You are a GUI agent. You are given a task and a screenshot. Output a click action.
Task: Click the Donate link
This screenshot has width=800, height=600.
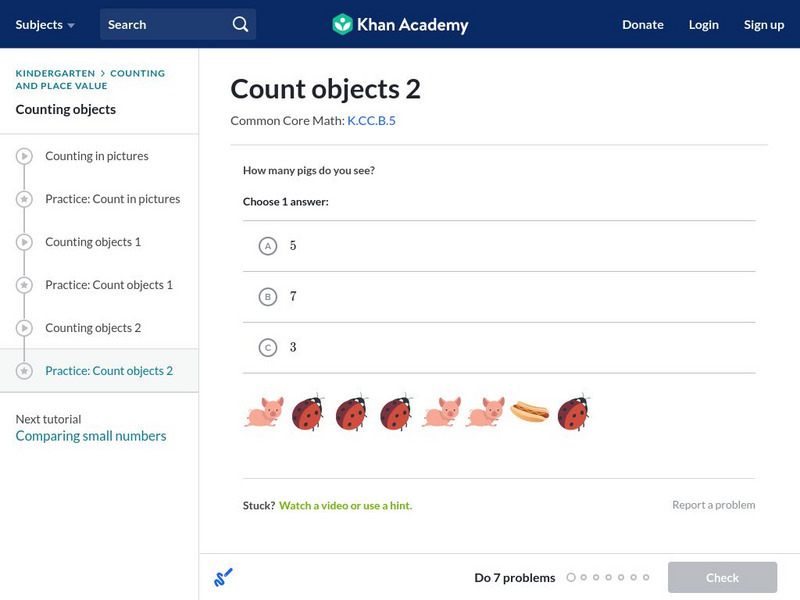coord(643,24)
